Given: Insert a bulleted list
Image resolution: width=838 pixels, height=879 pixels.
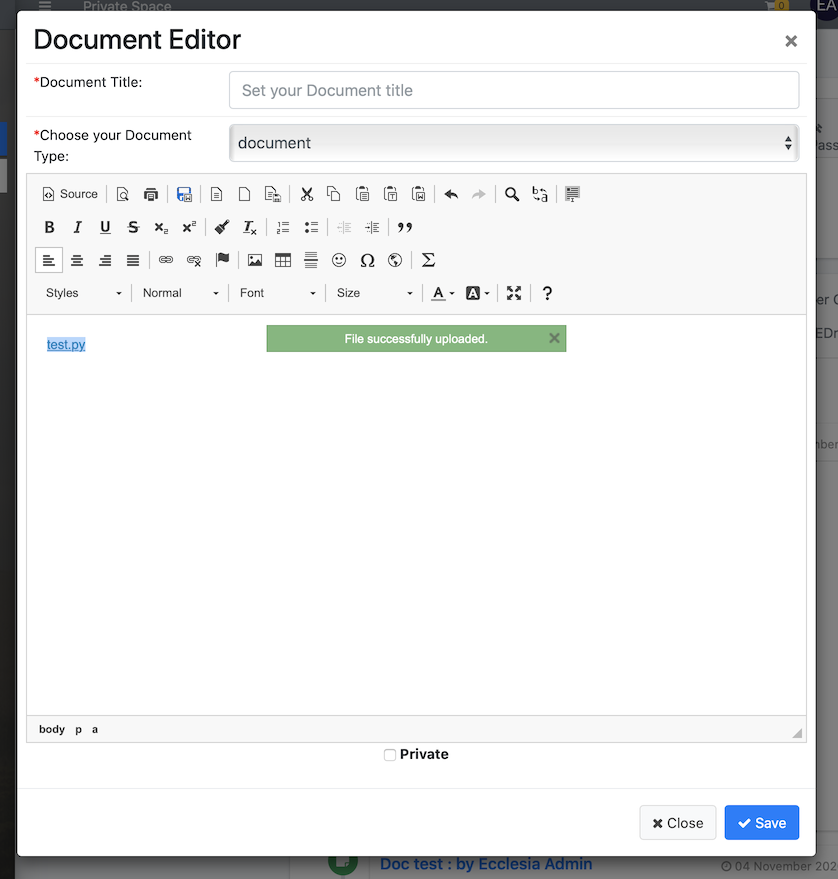Looking at the screenshot, I should 311,227.
